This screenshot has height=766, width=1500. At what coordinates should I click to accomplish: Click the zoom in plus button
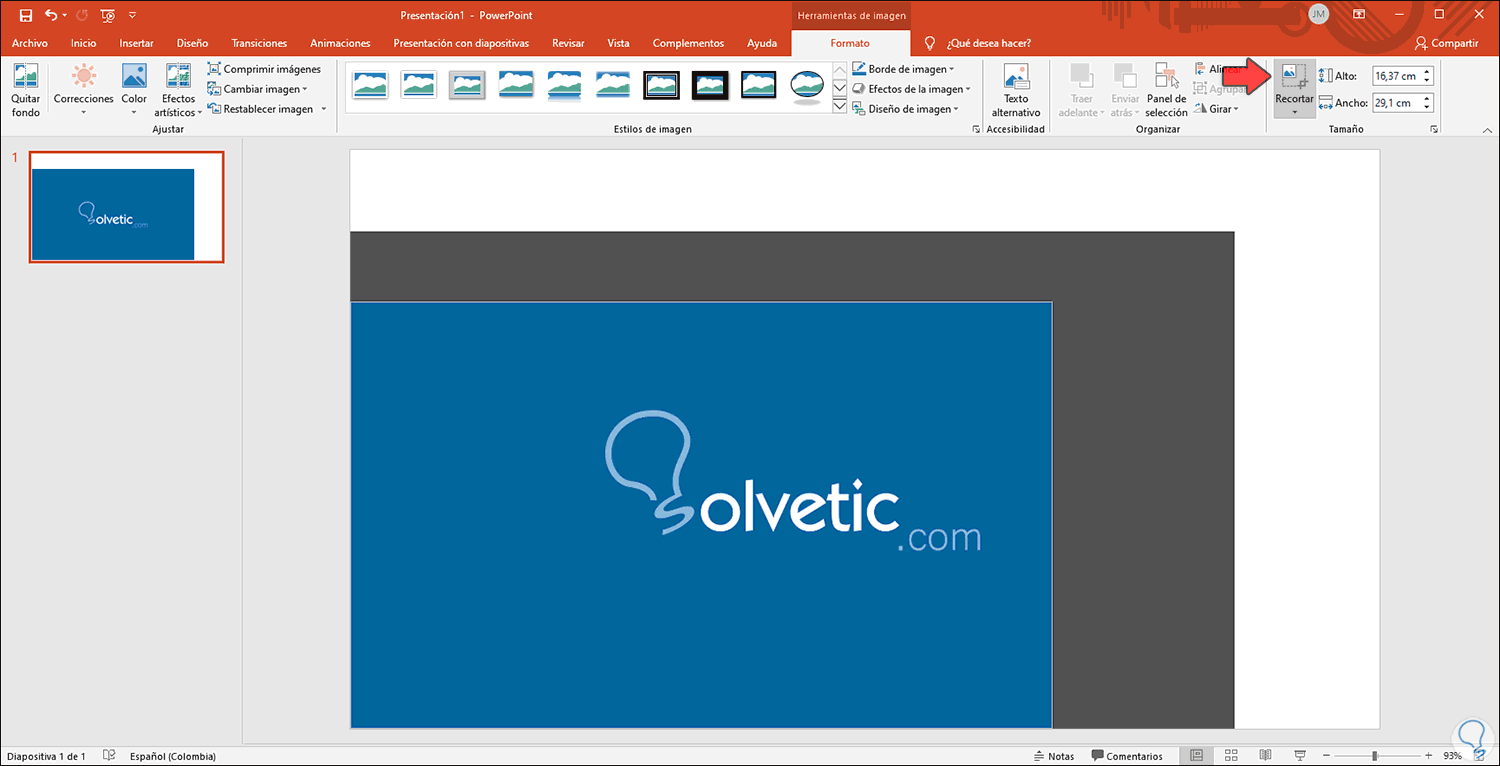(1427, 756)
